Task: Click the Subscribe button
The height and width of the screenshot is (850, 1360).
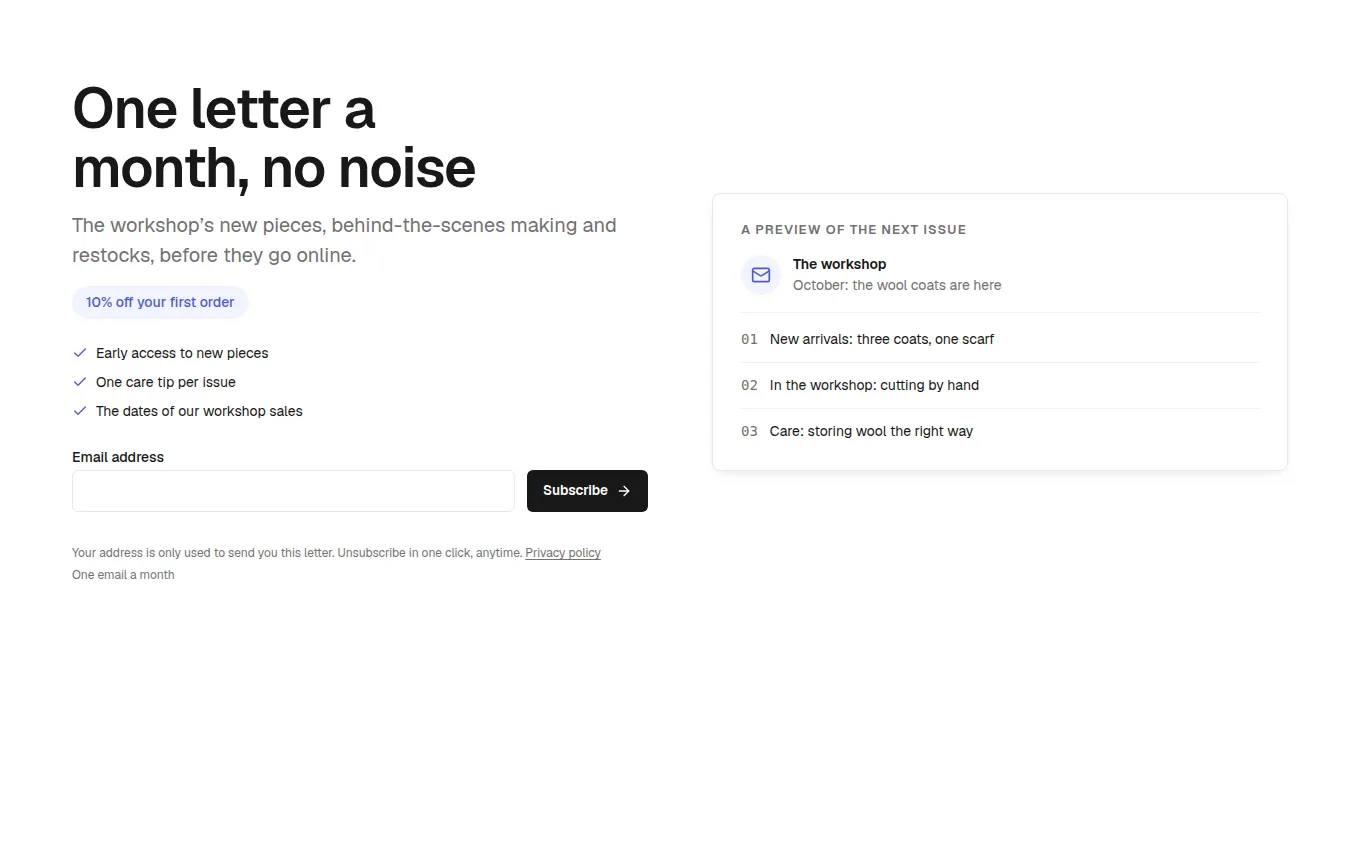Action: 587,491
